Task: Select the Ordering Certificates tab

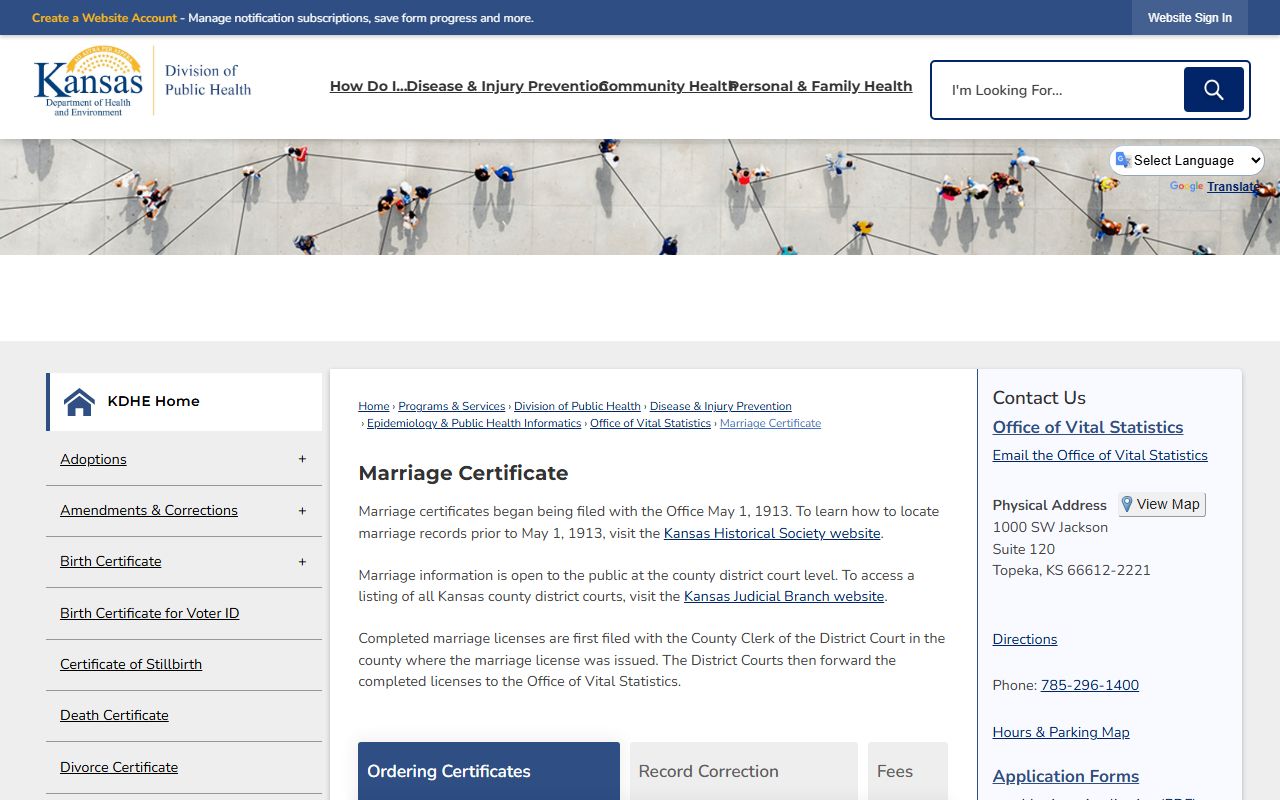Action: pyautogui.click(x=489, y=771)
